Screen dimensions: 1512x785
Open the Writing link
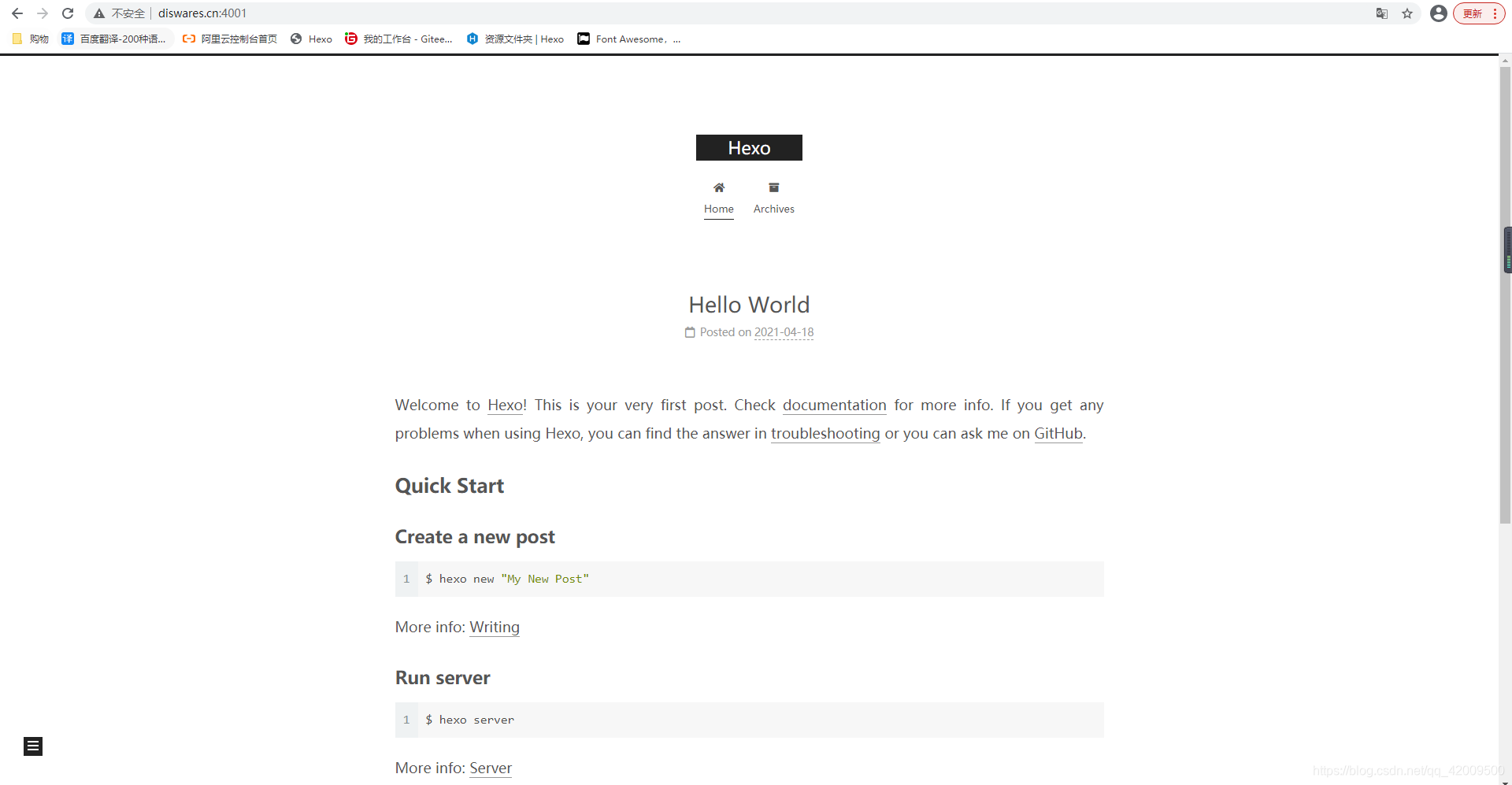495,627
